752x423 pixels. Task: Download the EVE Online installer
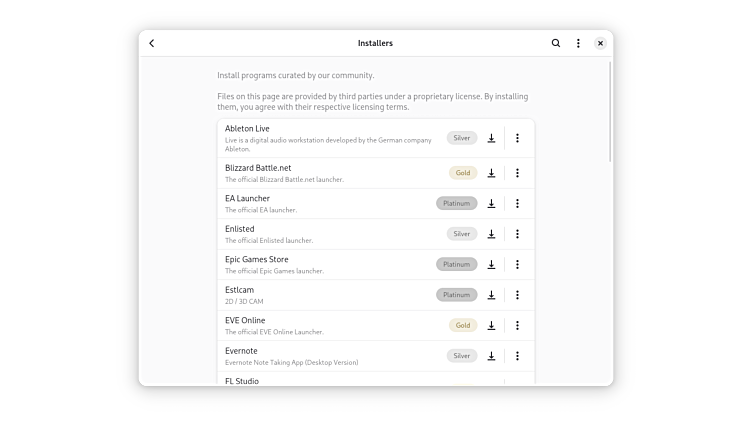(x=491, y=325)
